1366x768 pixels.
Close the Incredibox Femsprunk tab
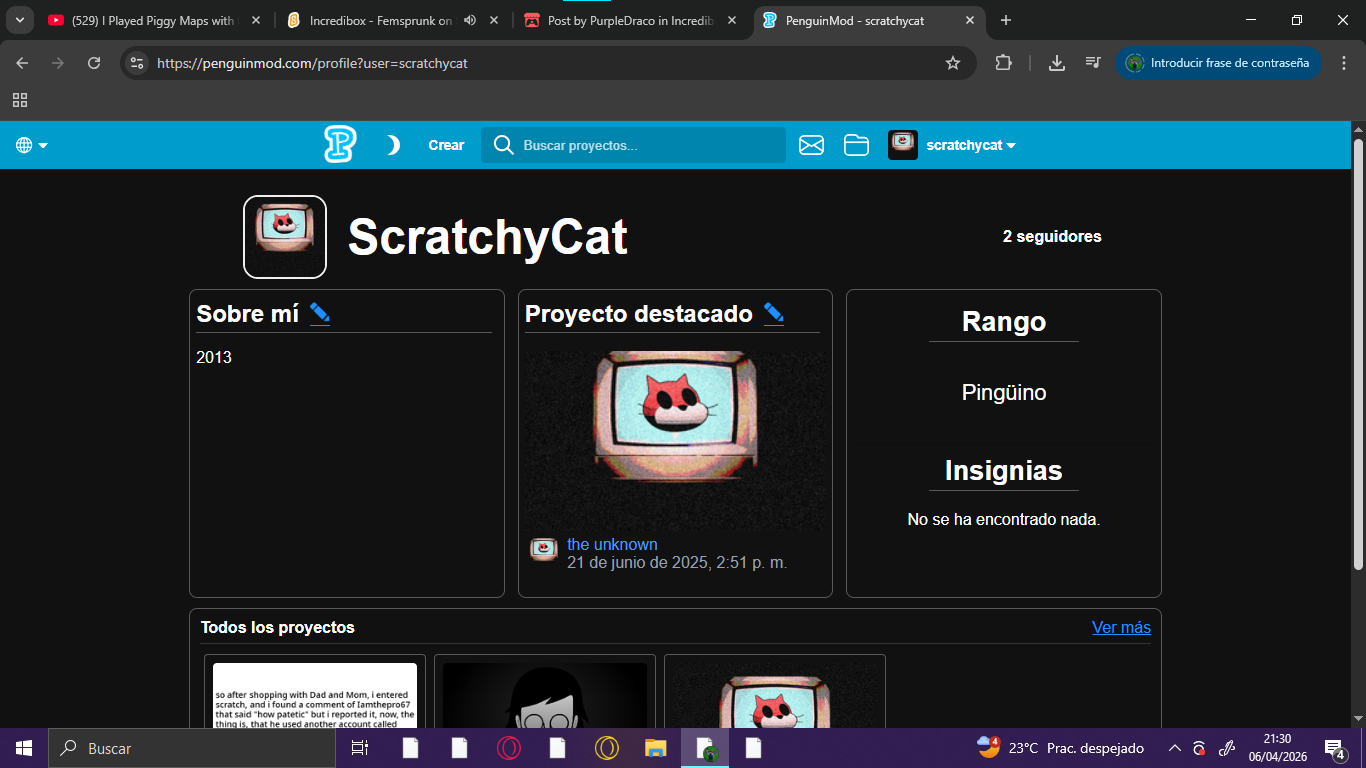point(494,20)
